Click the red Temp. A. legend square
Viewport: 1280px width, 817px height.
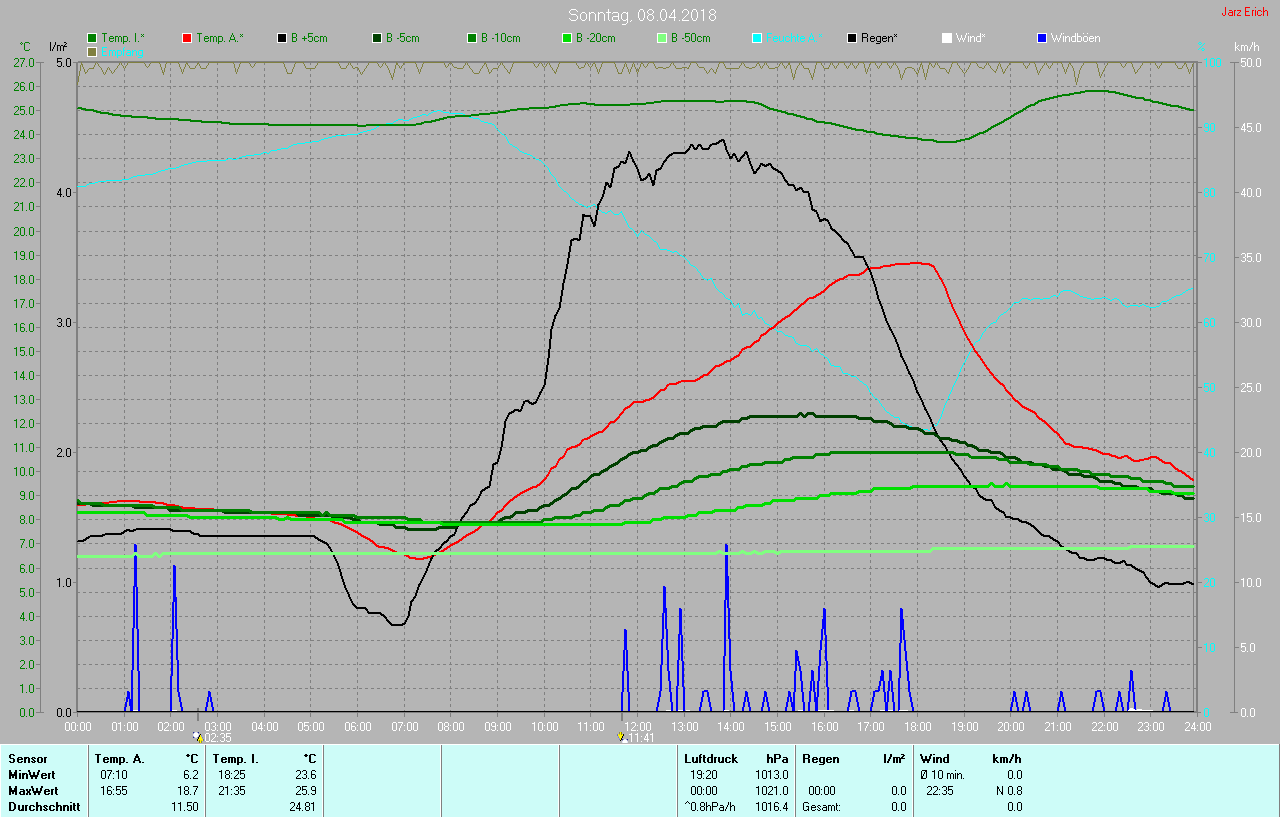point(187,38)
